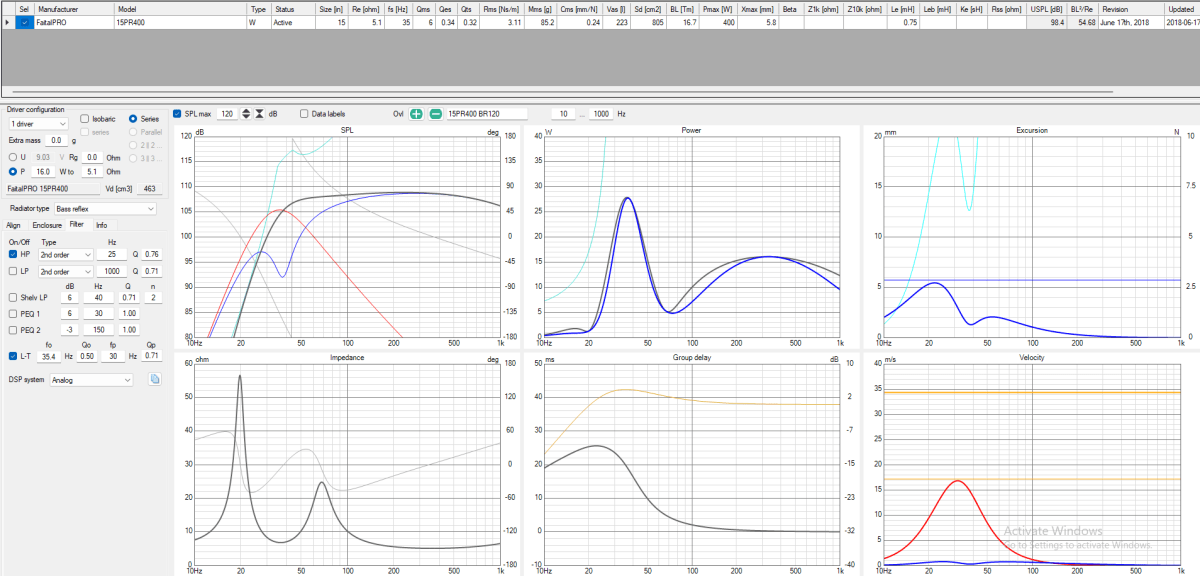The height and width of the screenshot is (576, 1200).
Task: Edit Shelv LP frequency 40 field
Action: tap(99, 297)
